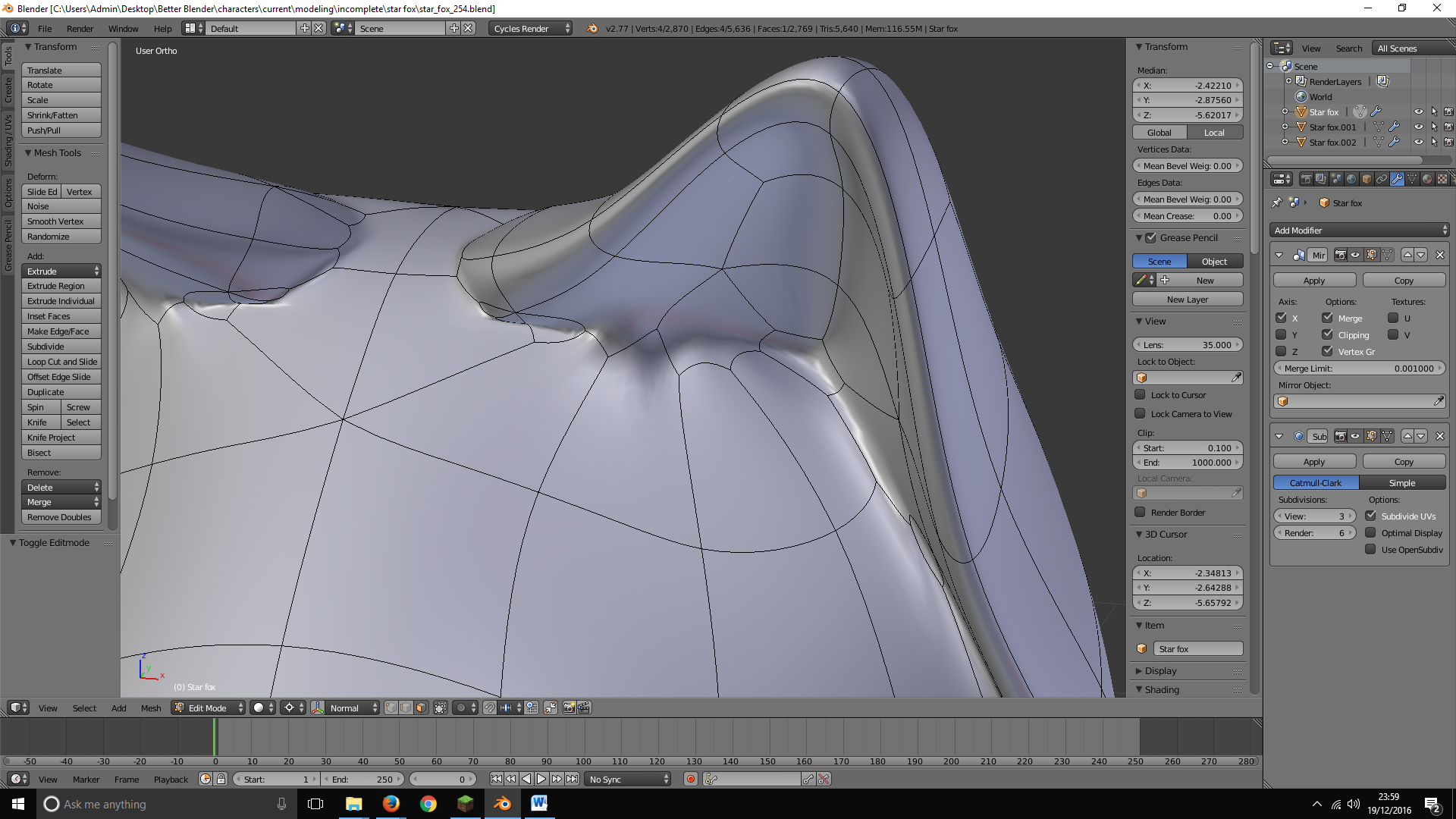Enable Use OpenSubdiv checkbox
The height and width of the screenshot is (819, 1456).
pyautogui.click(x=1369, y=550)
